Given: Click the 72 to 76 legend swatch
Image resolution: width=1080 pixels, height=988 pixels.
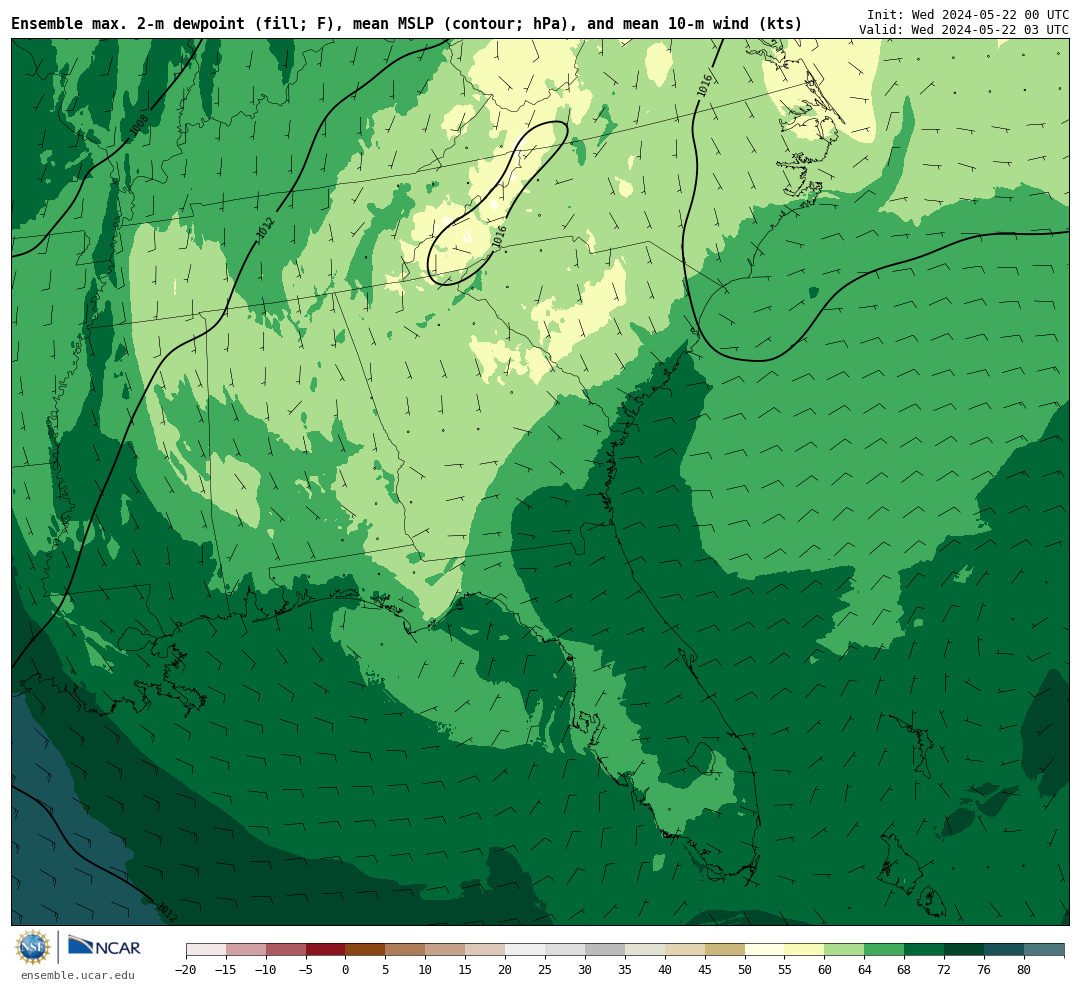Looking at the screenshot, I should (x=964, y=950).
